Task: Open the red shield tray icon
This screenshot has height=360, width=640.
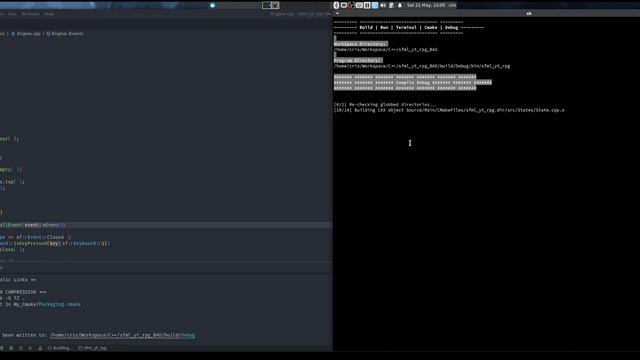Action: point(351,5)
